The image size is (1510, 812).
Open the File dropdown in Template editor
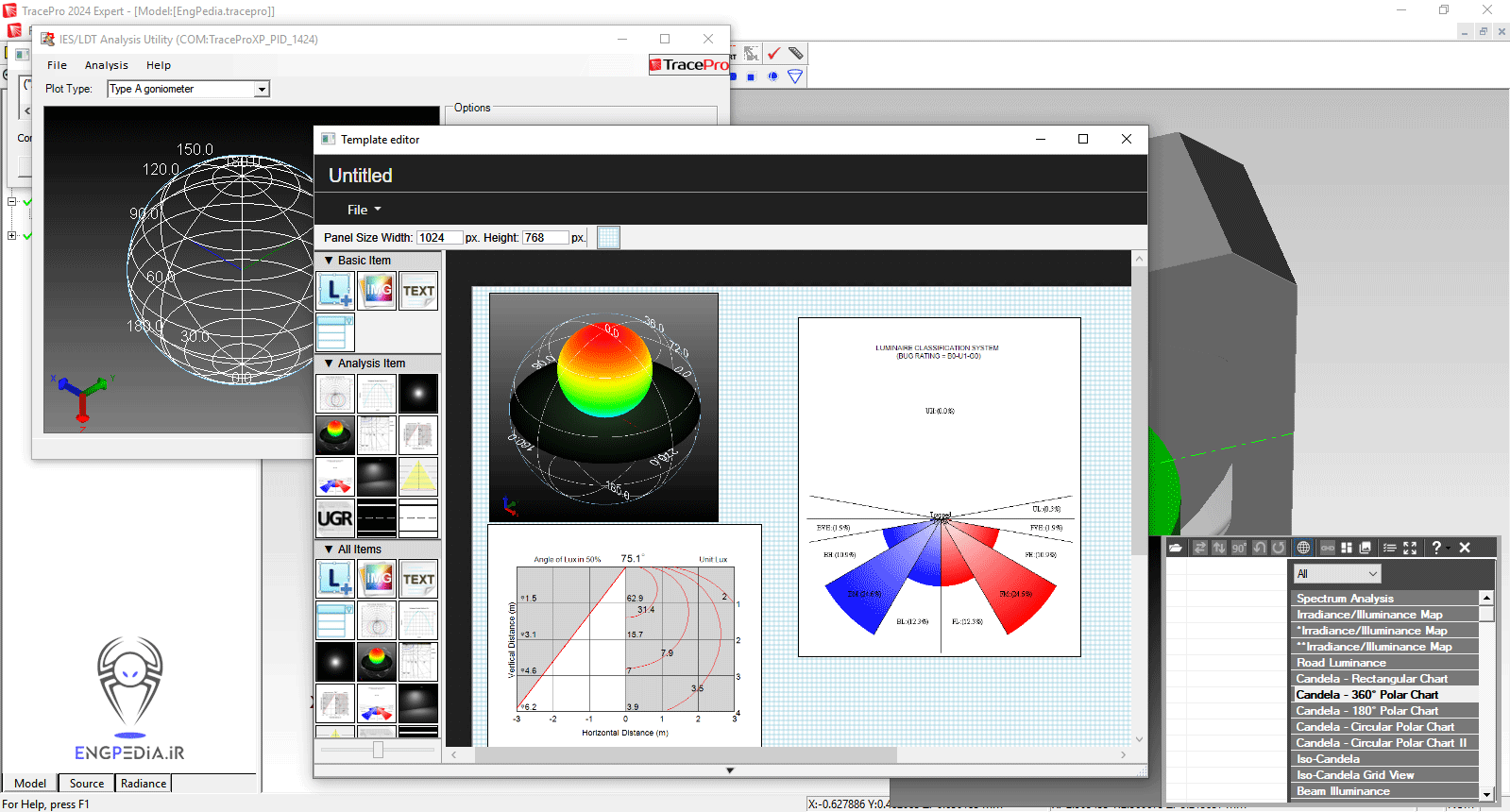pos(364,210)
